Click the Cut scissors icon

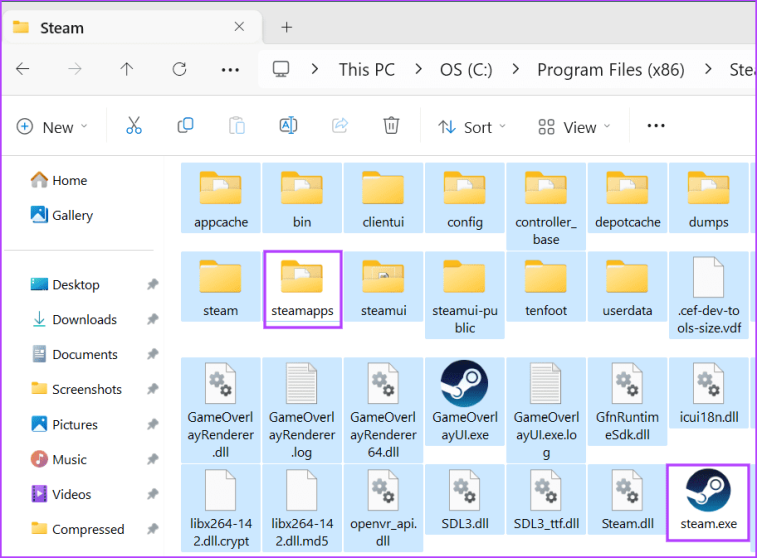click(134, 126)
